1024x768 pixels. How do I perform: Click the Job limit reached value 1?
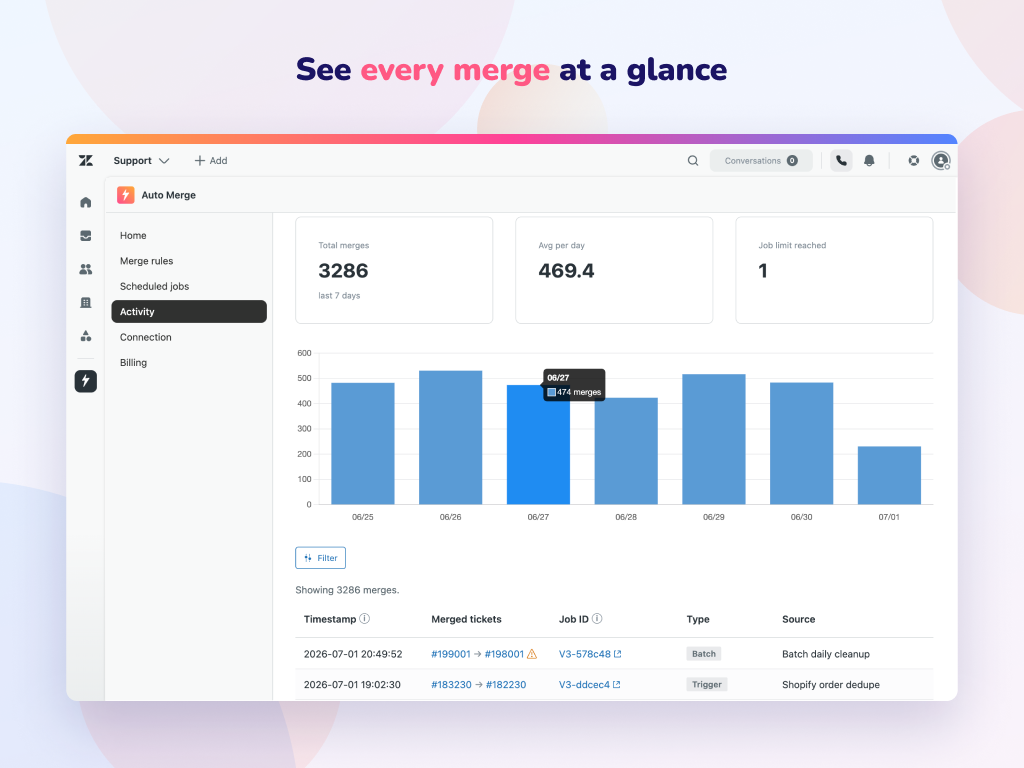coord(763,270)
